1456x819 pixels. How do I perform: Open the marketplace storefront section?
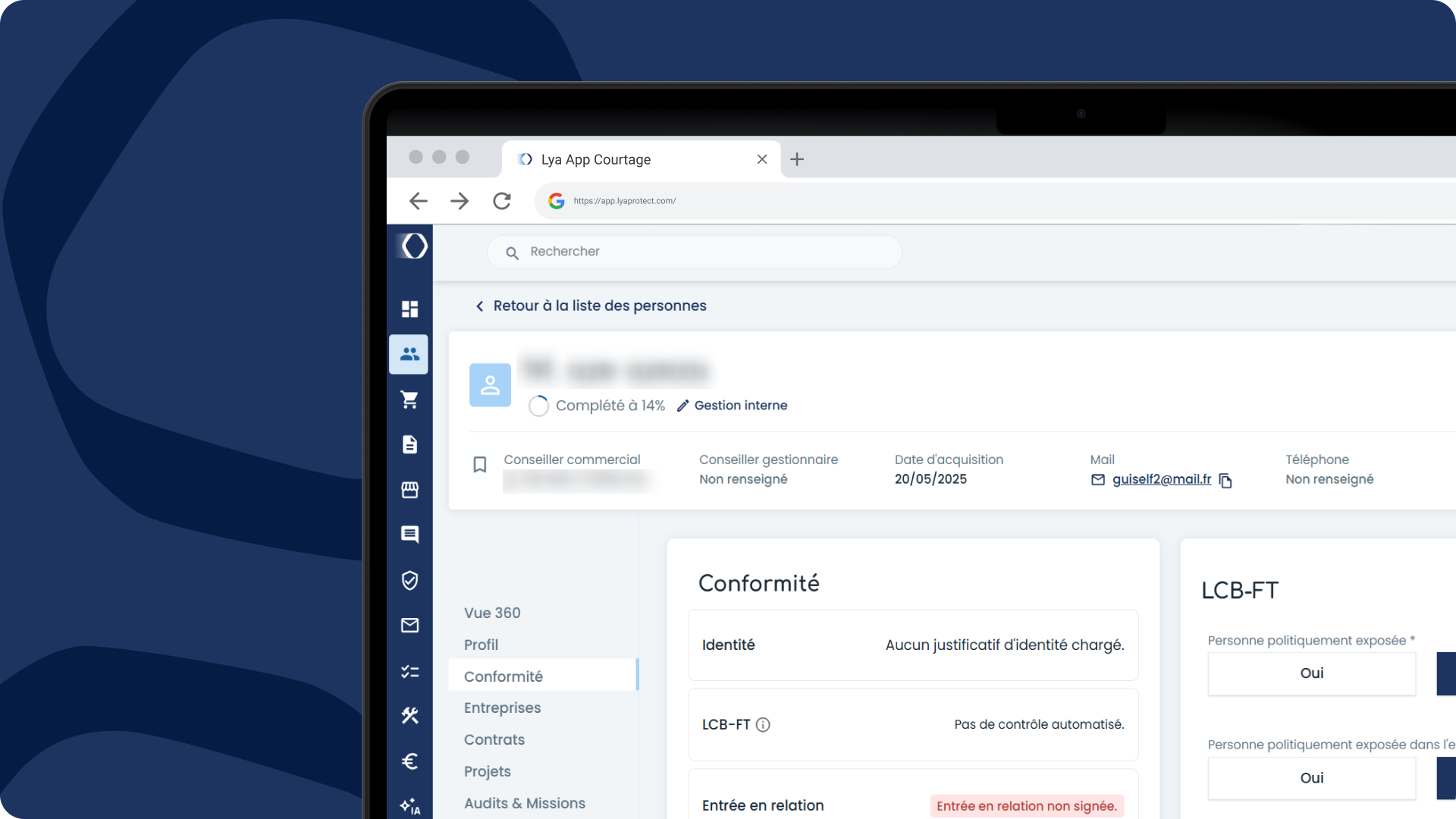click(409, 490)
